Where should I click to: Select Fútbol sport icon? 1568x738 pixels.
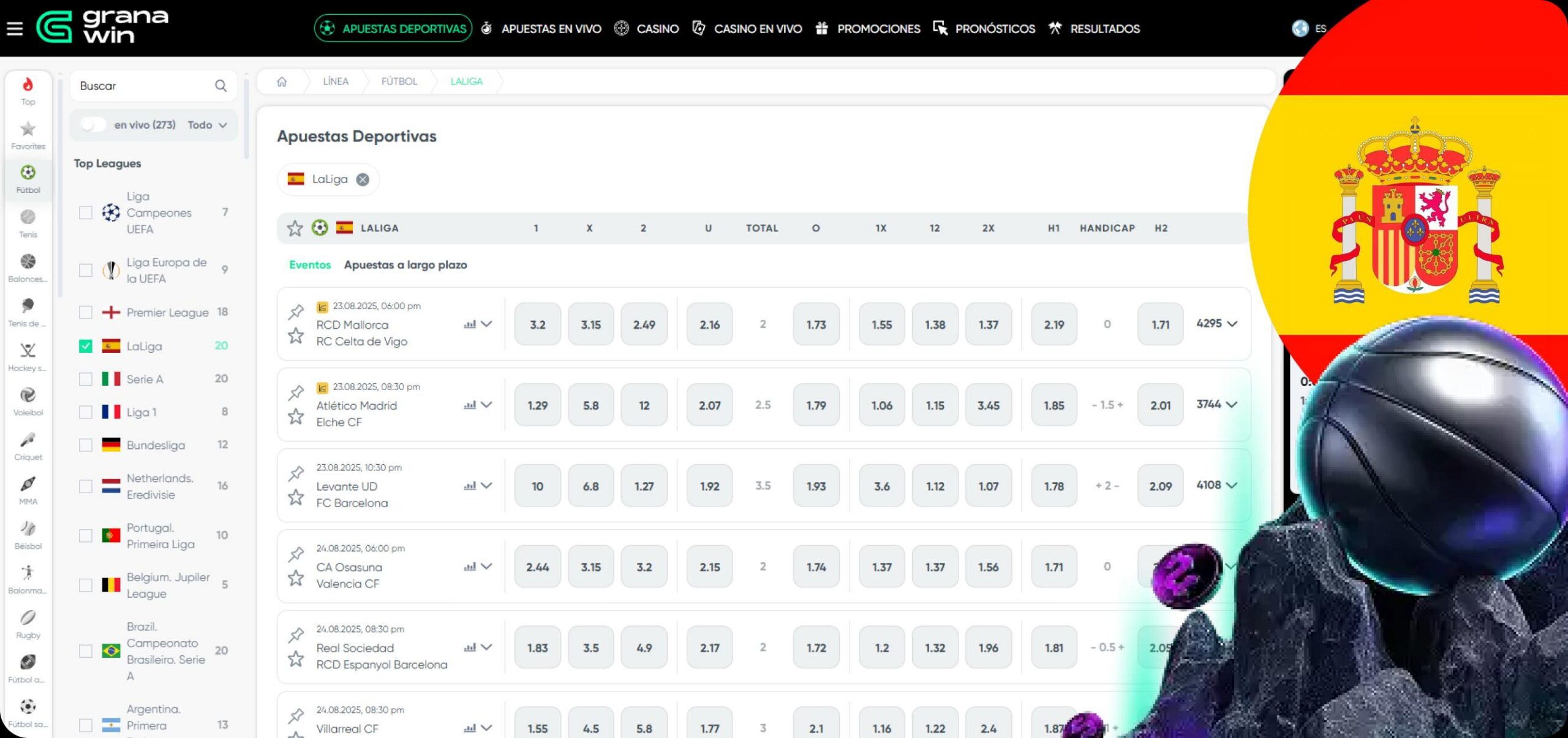(x=28, y=179)
